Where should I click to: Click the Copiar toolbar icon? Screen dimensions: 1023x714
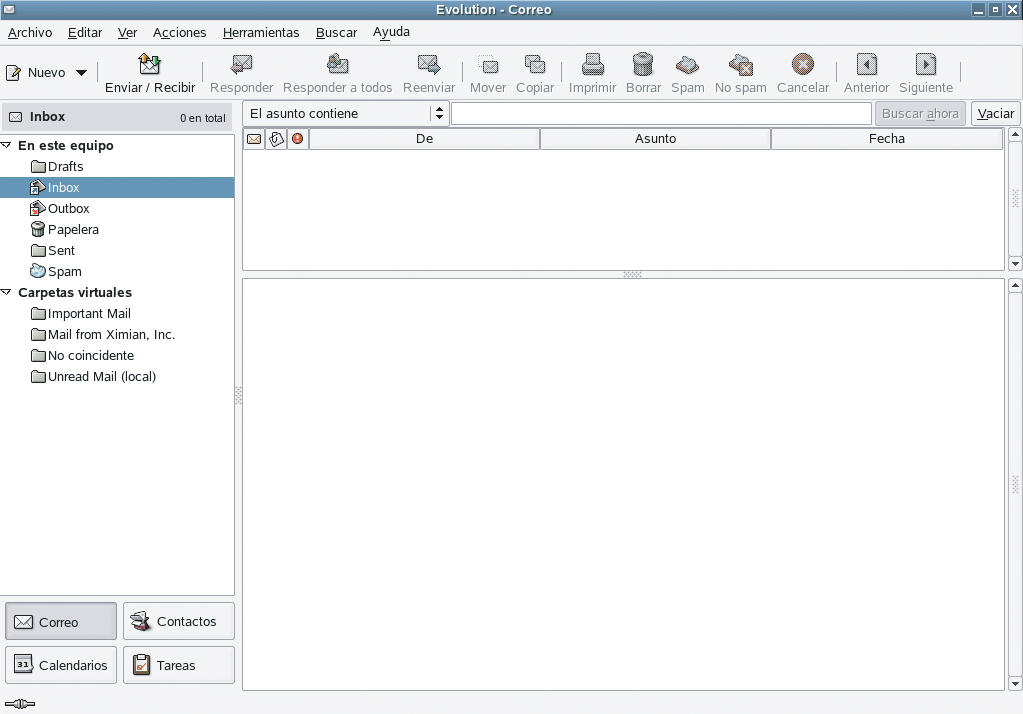(535, 64)
